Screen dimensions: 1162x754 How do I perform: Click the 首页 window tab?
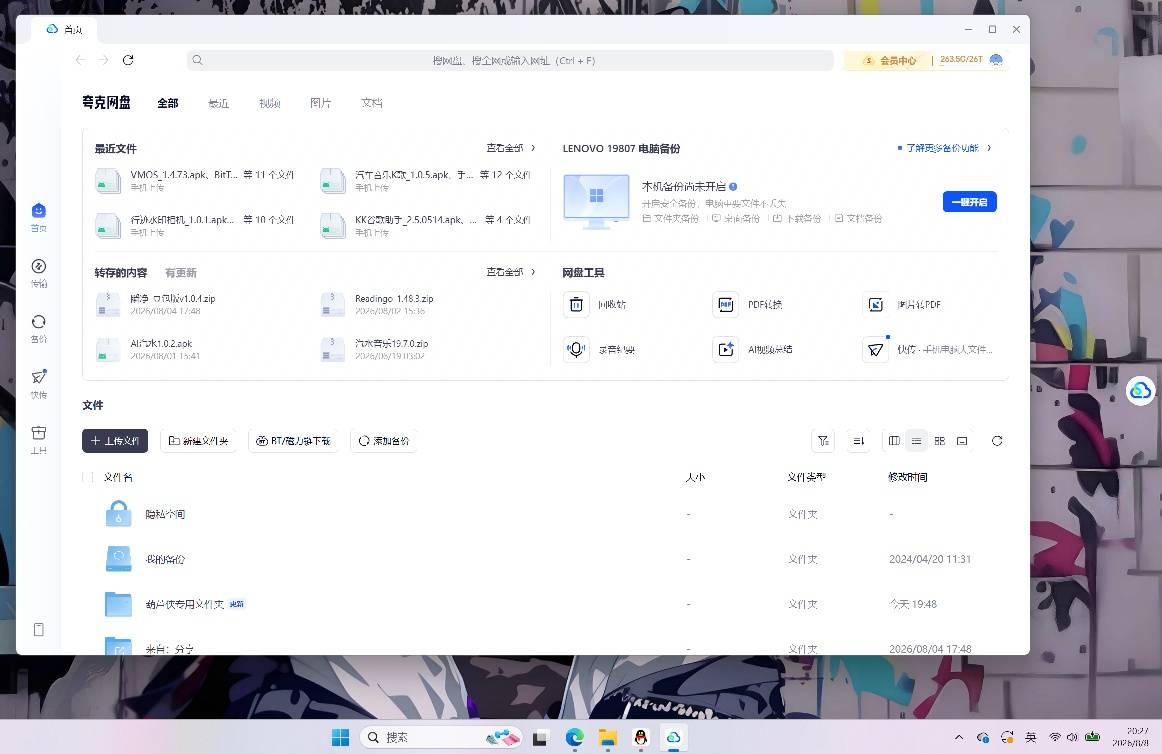(64, 30)
